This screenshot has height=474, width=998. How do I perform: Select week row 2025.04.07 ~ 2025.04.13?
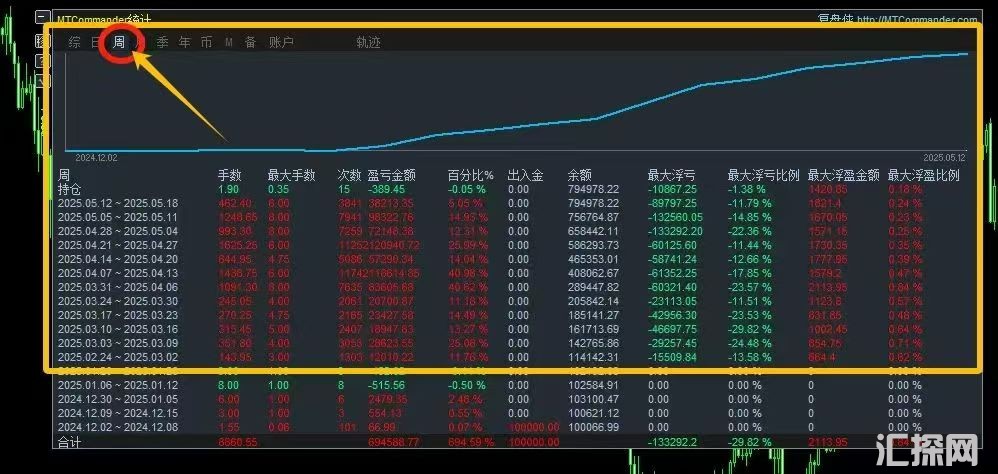tap(118, 274)
